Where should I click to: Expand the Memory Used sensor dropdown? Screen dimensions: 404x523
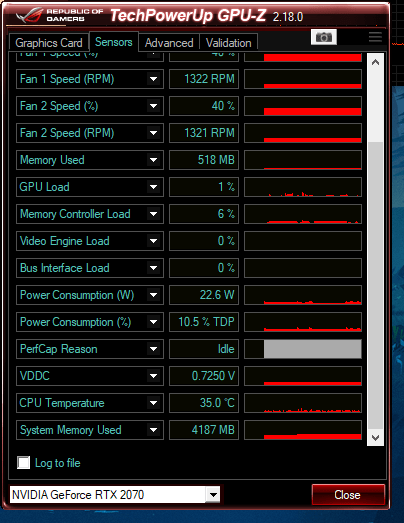153,160
